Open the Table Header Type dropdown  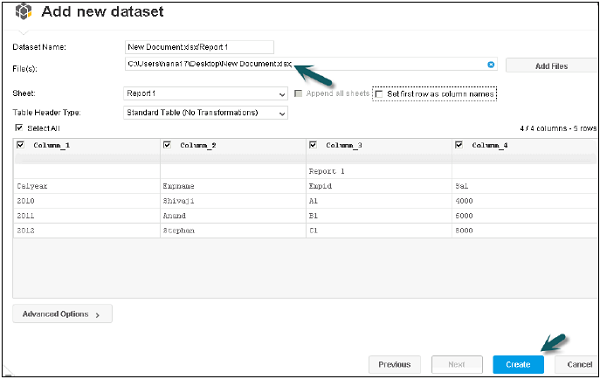[x=205, y=113]
